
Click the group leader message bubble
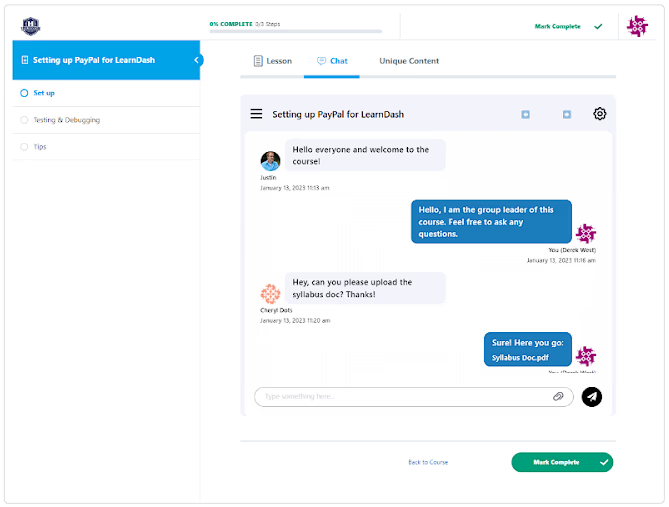click(491, 221)
